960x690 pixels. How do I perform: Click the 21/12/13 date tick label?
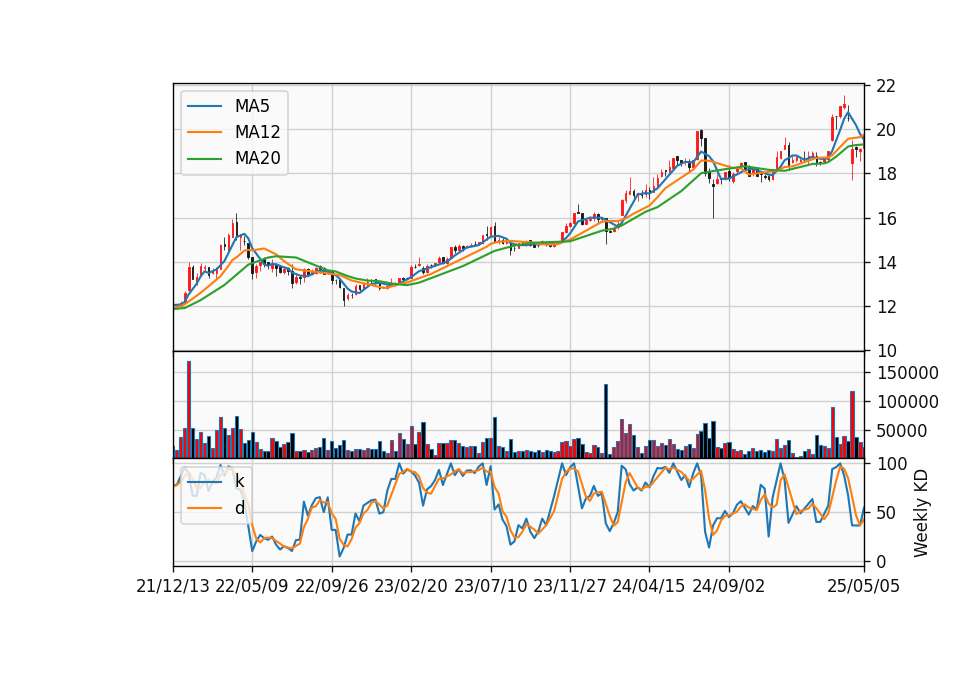pos(173,586)
